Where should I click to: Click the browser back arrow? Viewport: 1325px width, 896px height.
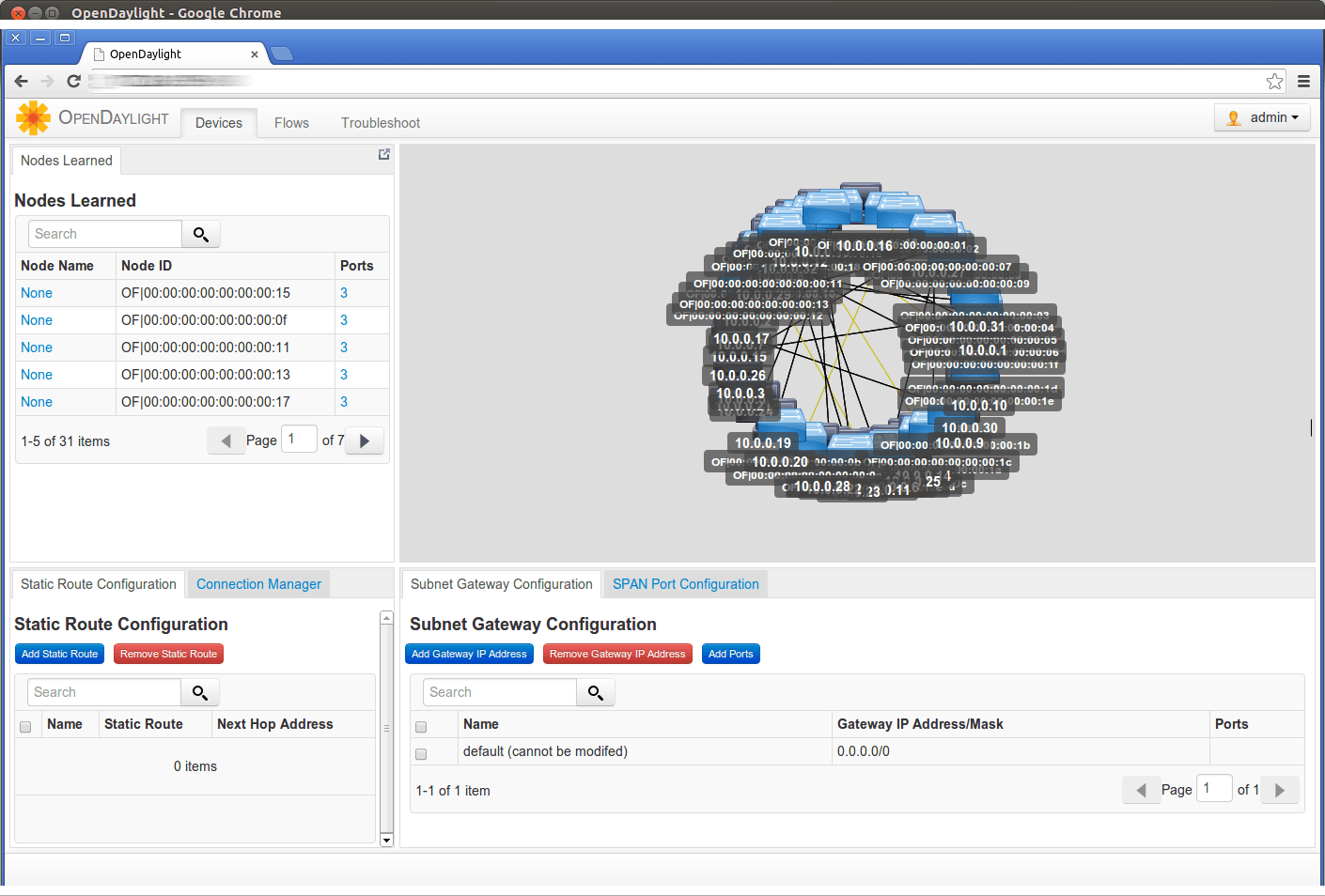(x=22, y=82)
